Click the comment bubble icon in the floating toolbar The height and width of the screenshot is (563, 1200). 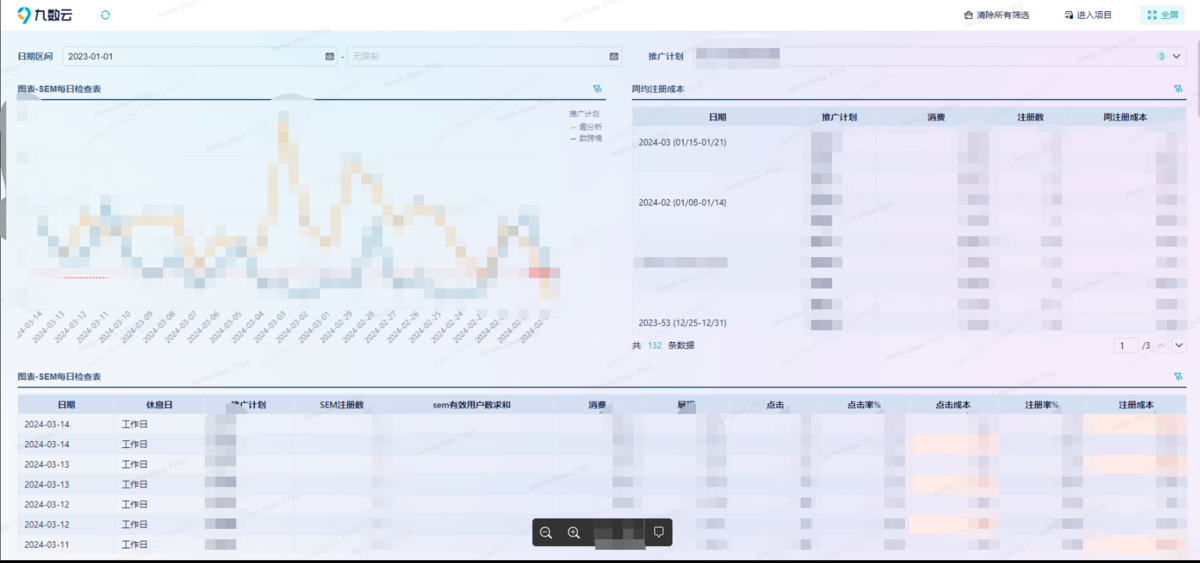point(658,532)
